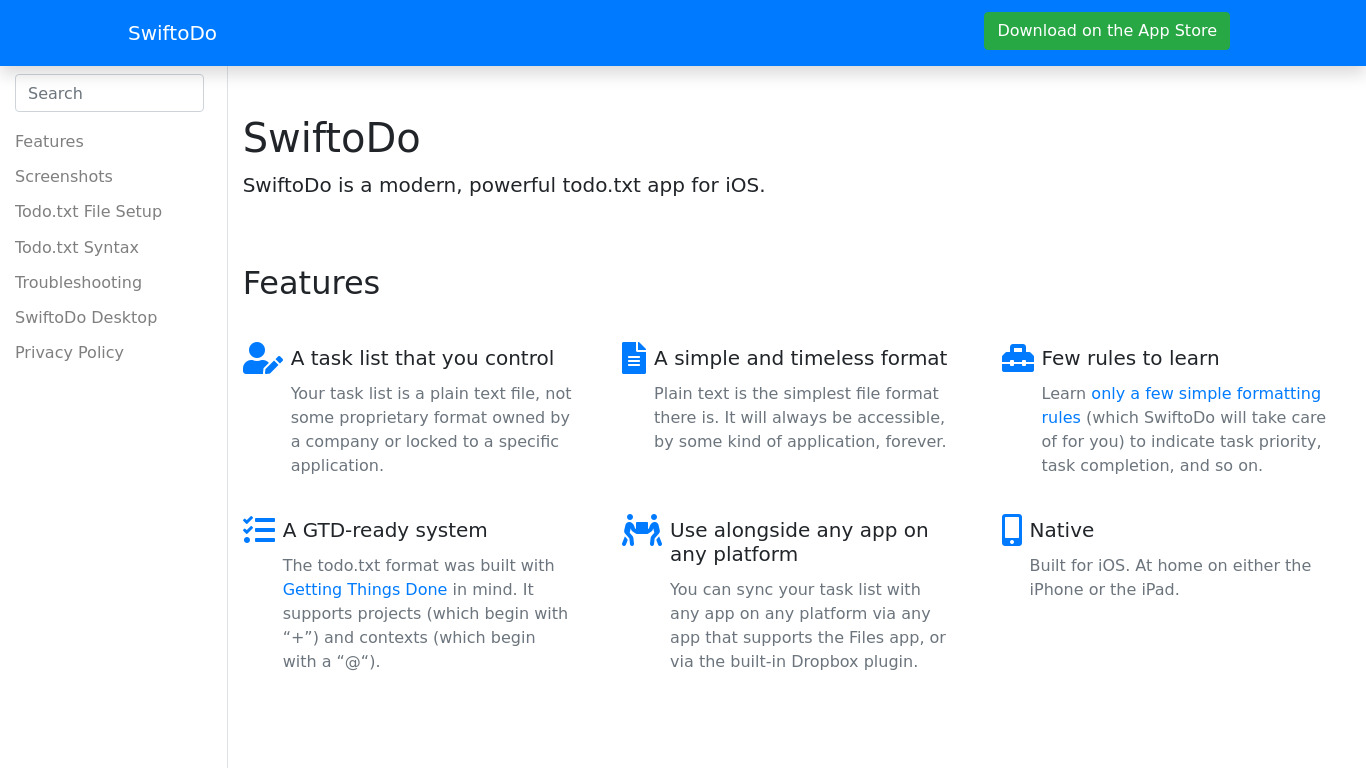
Task: Focus the Search input field
Action: [x=109, y=93]
